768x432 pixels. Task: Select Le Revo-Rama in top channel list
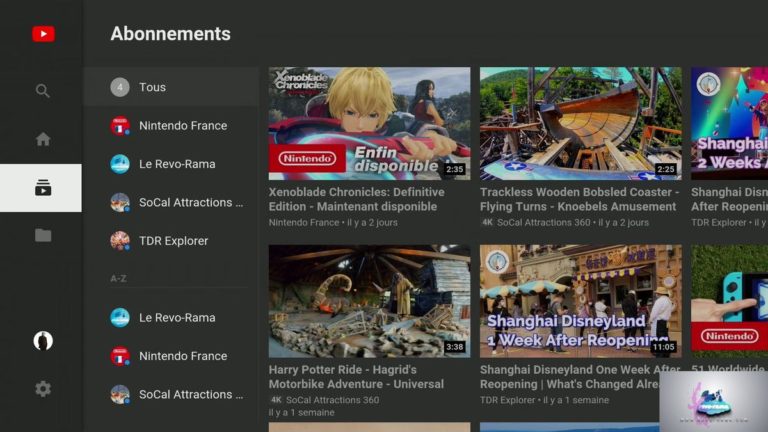point(176,164)
